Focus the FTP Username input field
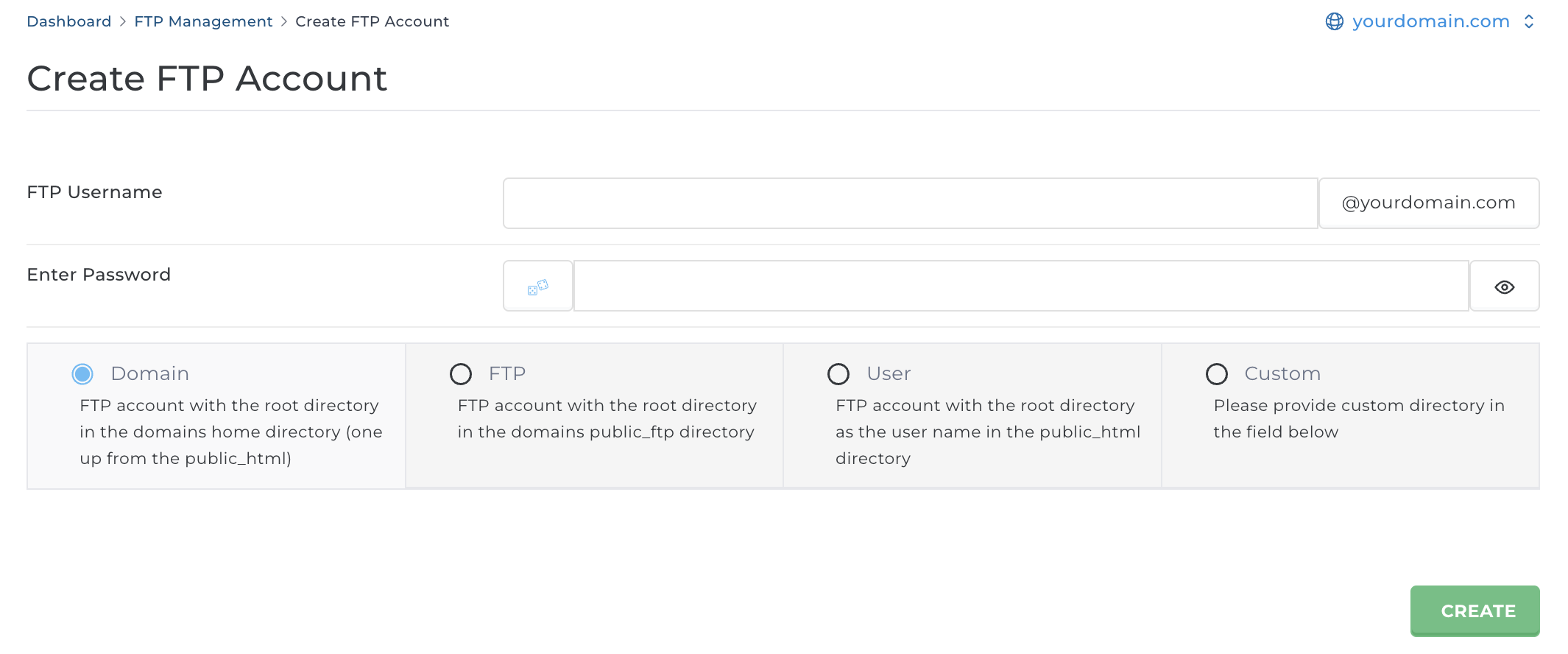The image size is (1568, 654). pos(910,203)
